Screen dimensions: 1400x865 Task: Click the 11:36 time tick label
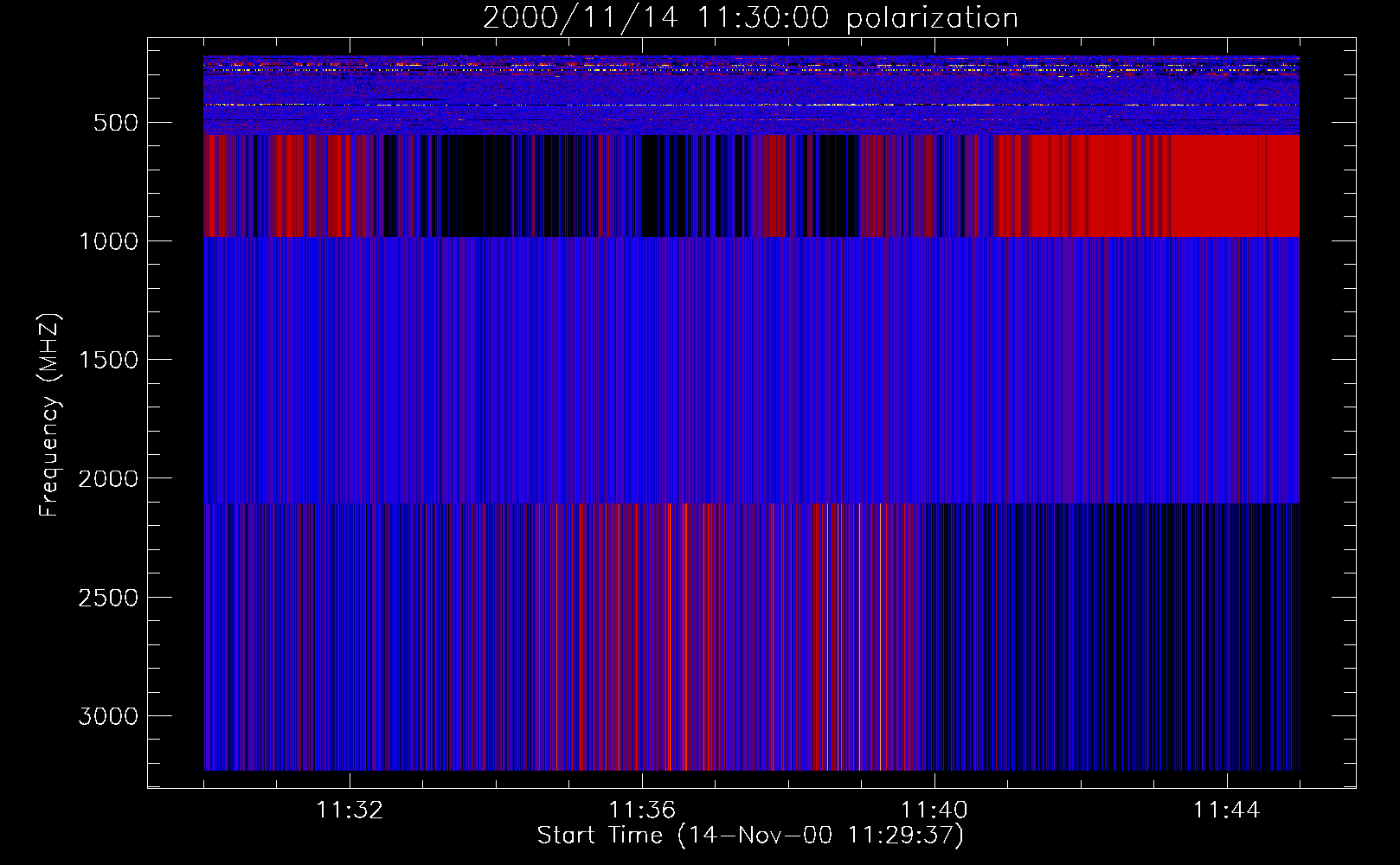642,811
